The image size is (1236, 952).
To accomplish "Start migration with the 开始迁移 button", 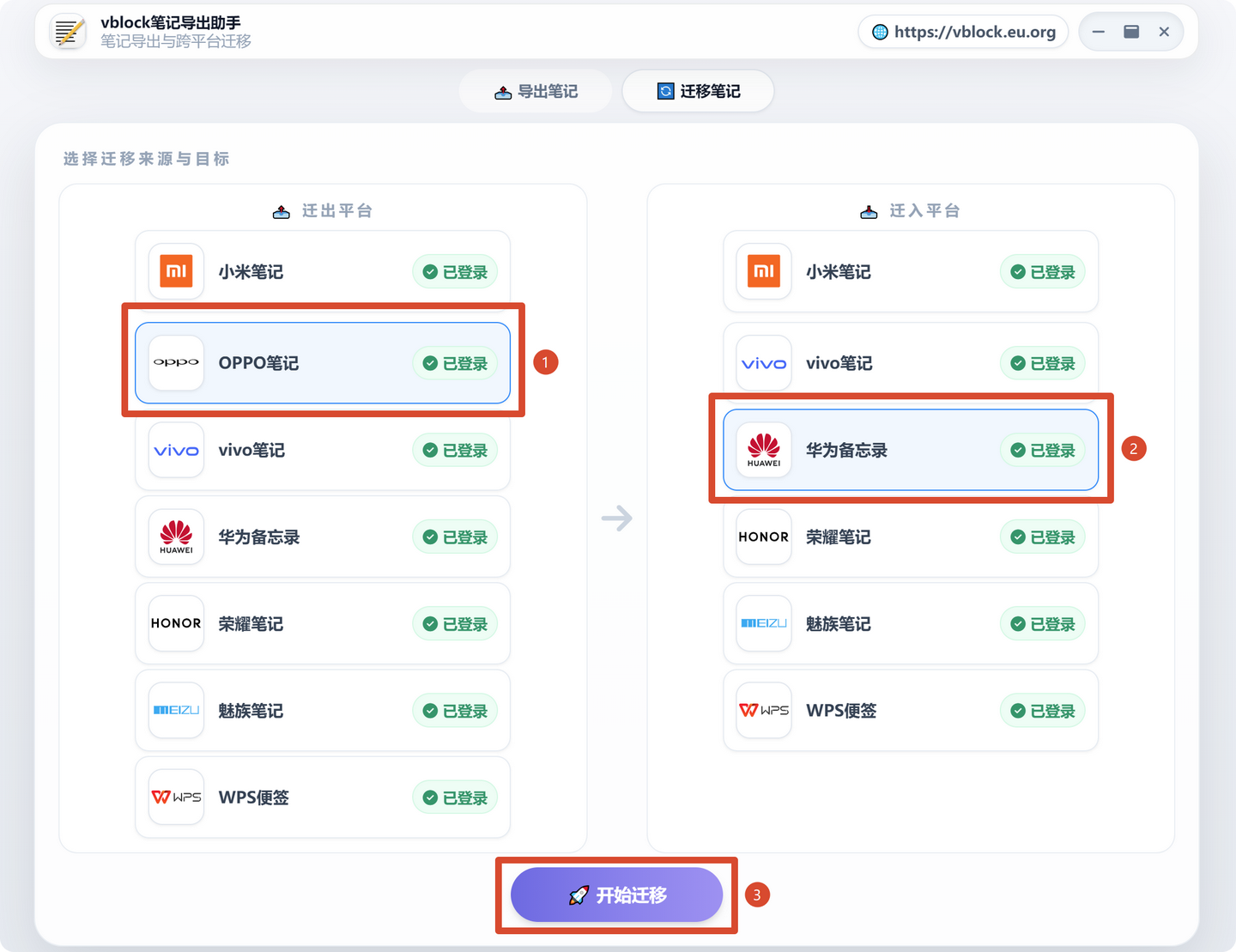I will 616,894.
